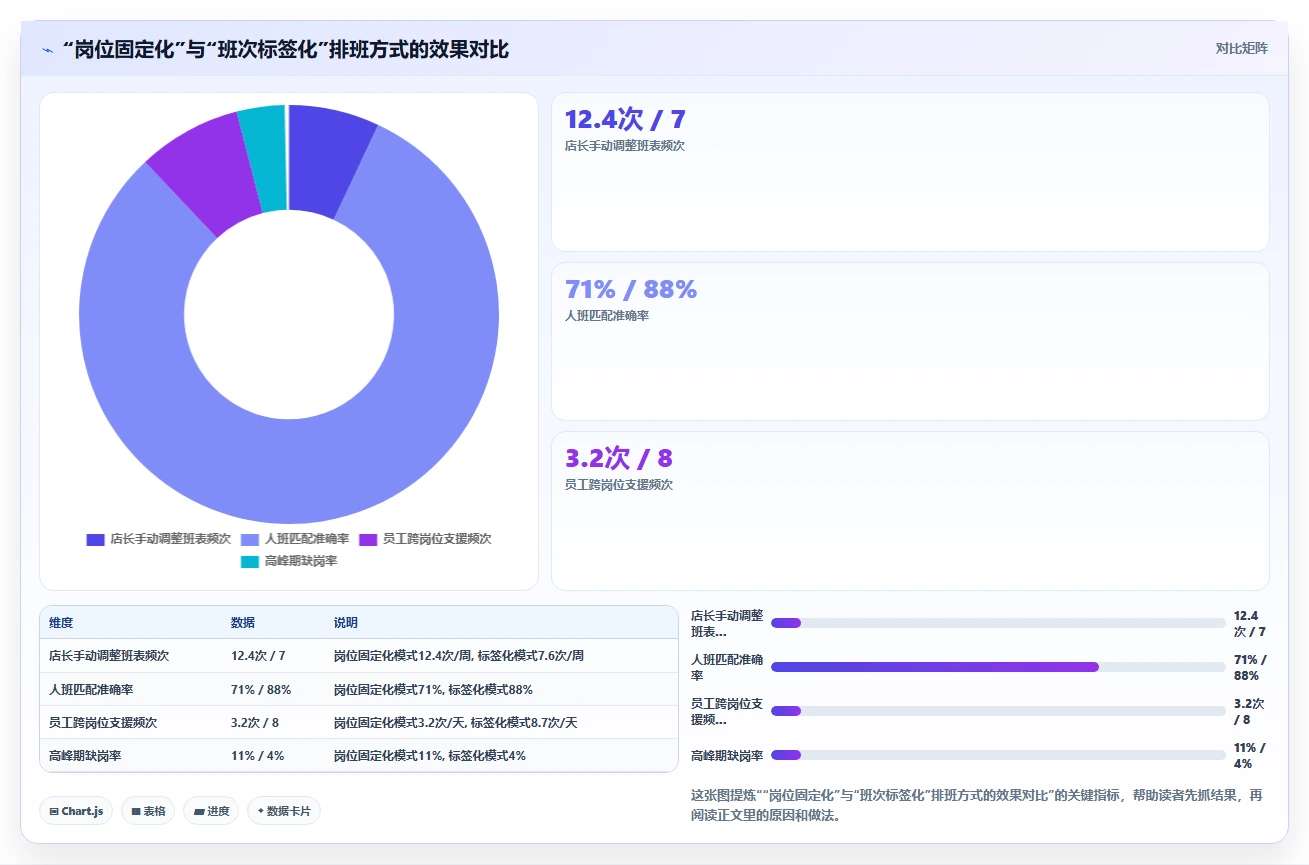The height and width of the screenshot is (865, 1309).
Task: Click the 表格 tag chip
Action: click(149, 811)
